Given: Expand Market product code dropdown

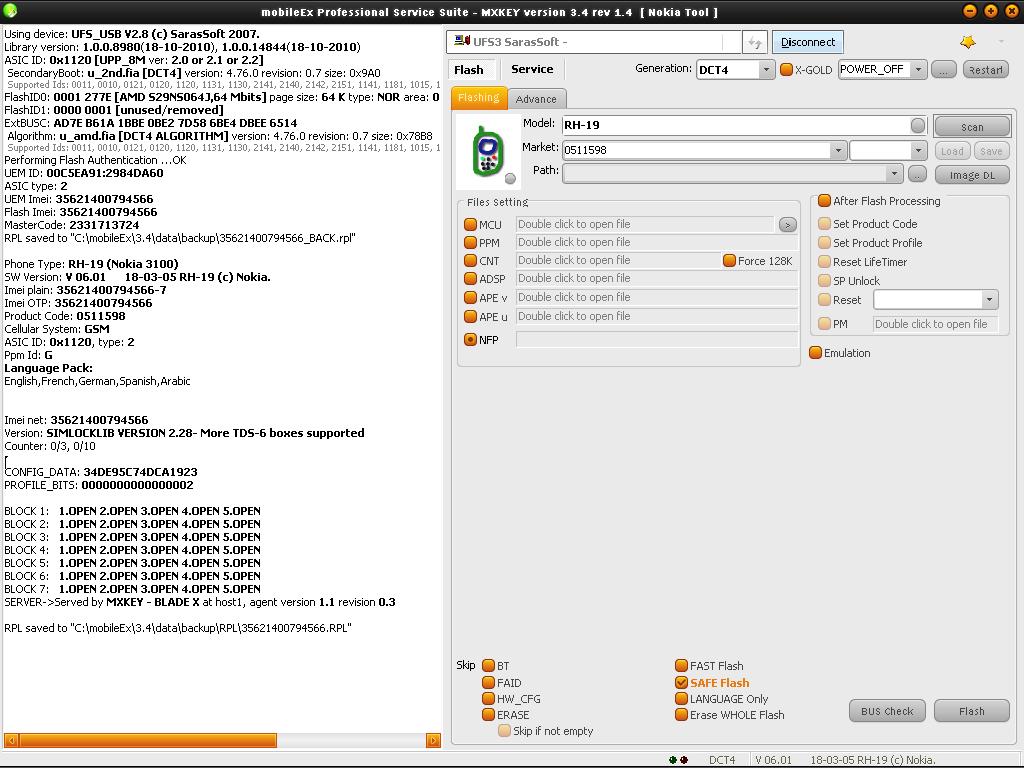Looking at the screenshot, I should coord(839,150).
